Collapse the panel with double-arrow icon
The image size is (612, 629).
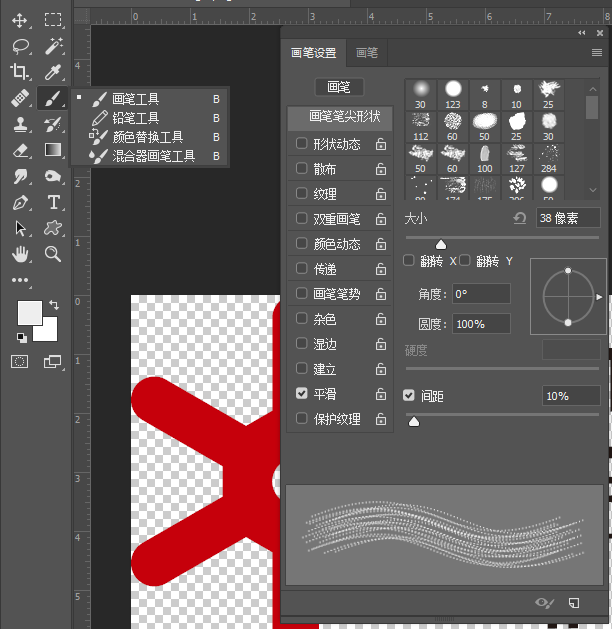click(582, 33)
